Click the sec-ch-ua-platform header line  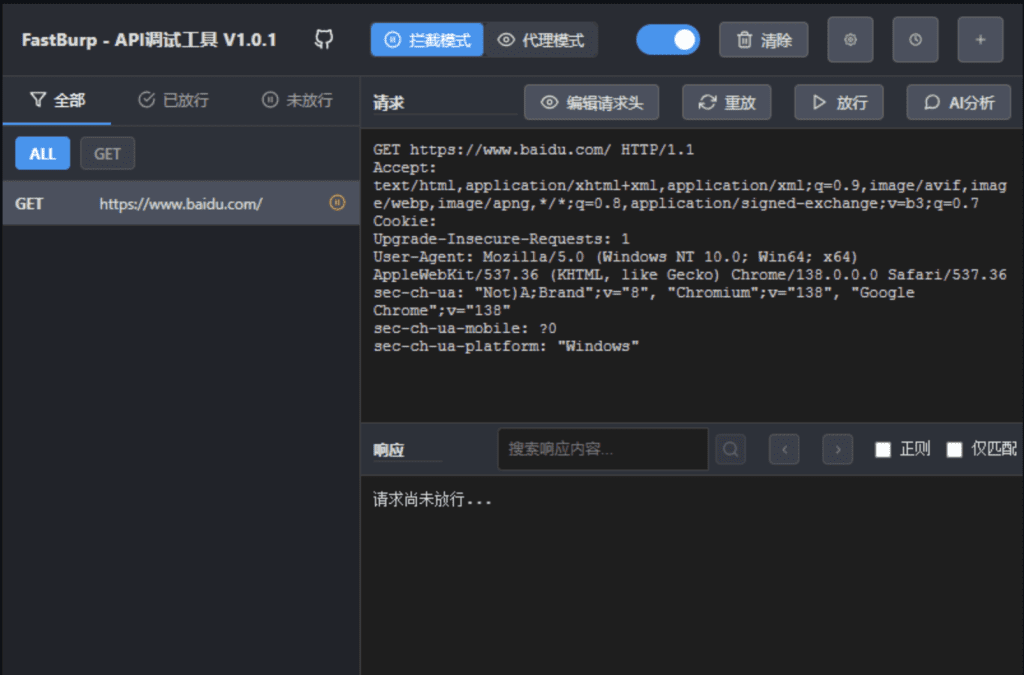pos(506,346)
